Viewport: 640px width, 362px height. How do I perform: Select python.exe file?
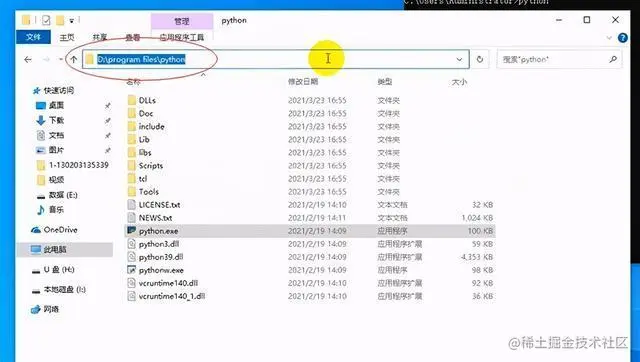coord(158,231)
